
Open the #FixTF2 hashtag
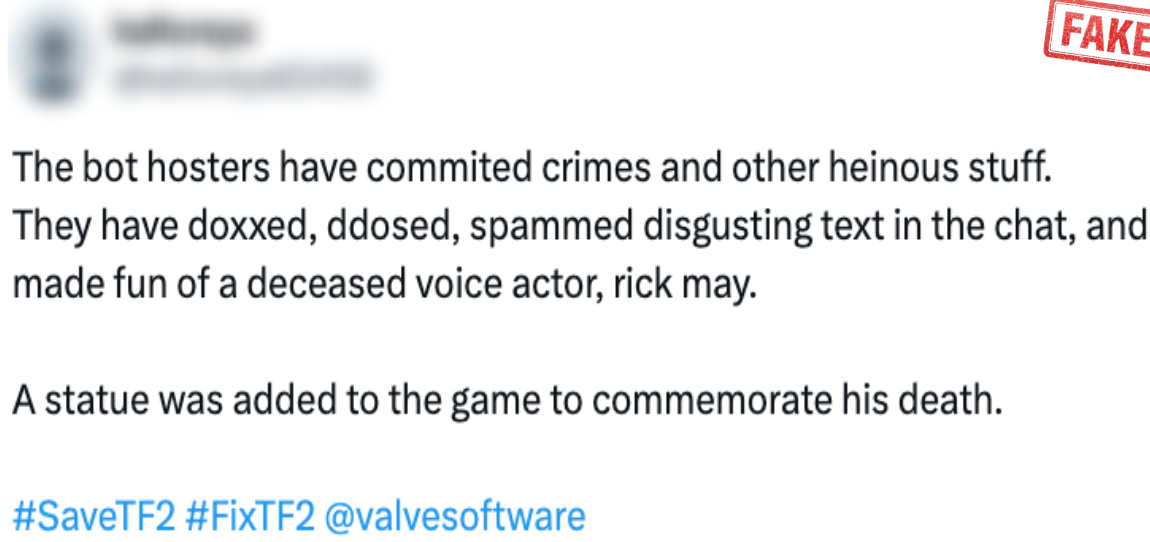pos(251,516)
